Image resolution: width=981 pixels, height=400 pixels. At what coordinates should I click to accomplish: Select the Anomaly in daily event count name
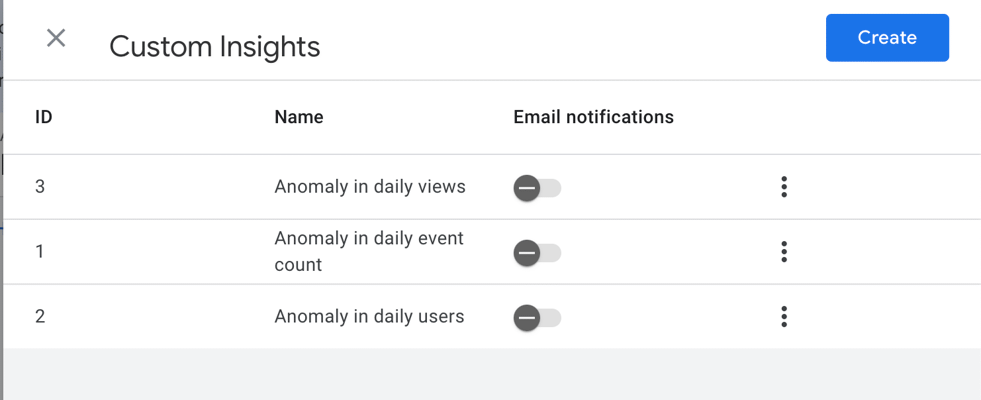[x=369, y=252]
